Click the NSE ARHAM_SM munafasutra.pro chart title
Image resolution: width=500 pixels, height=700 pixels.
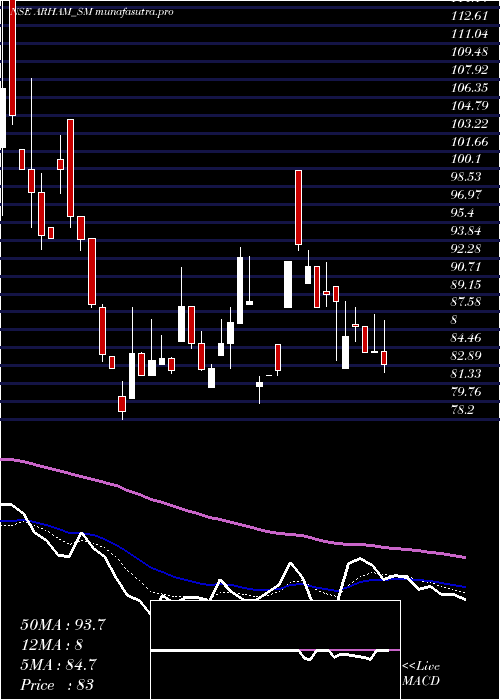pos(92,12)
